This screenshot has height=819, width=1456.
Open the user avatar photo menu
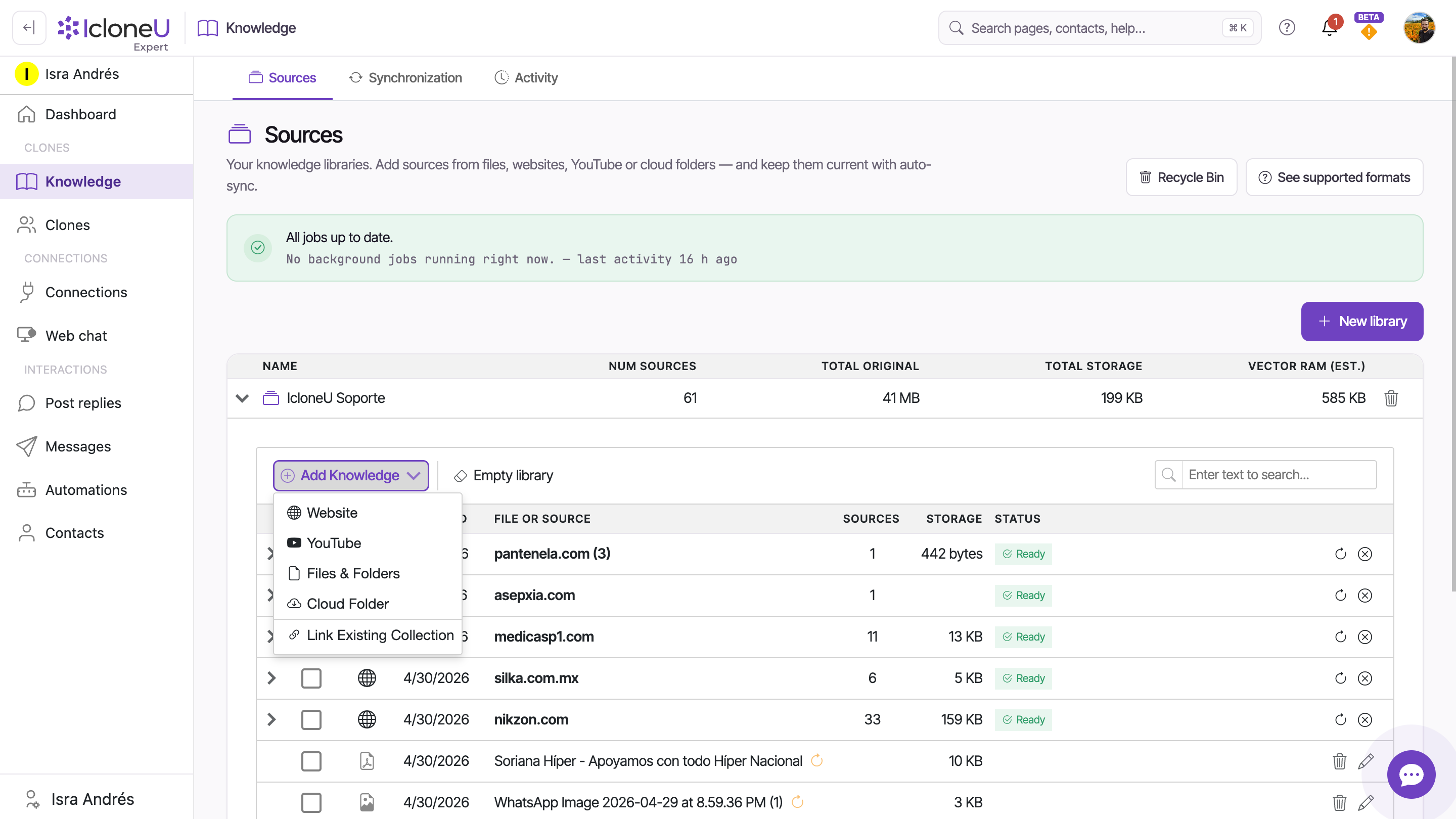click(x=1419, y=28)
